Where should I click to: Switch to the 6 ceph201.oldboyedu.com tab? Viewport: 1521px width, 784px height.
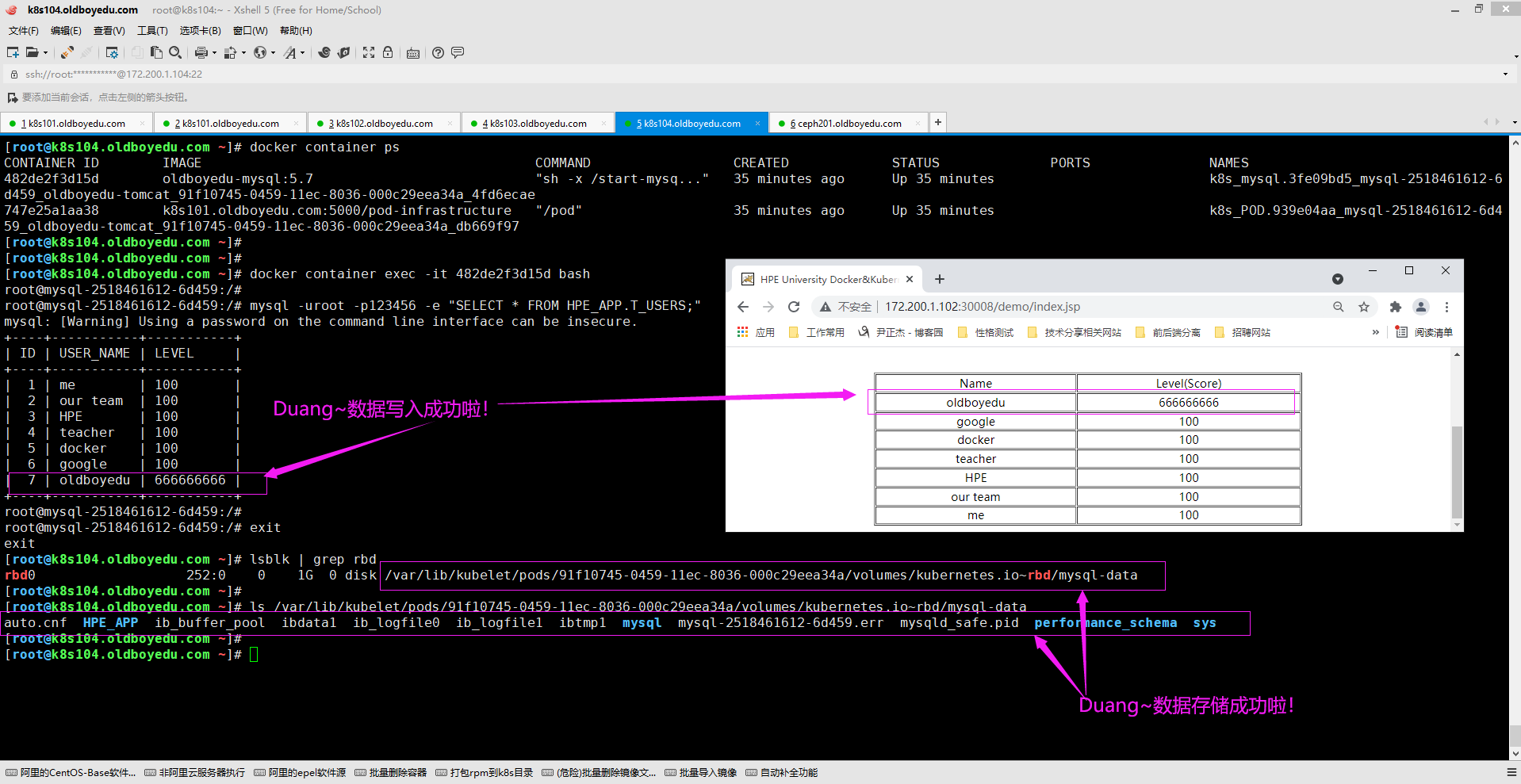pyautogui.click(x=845, y=124)
